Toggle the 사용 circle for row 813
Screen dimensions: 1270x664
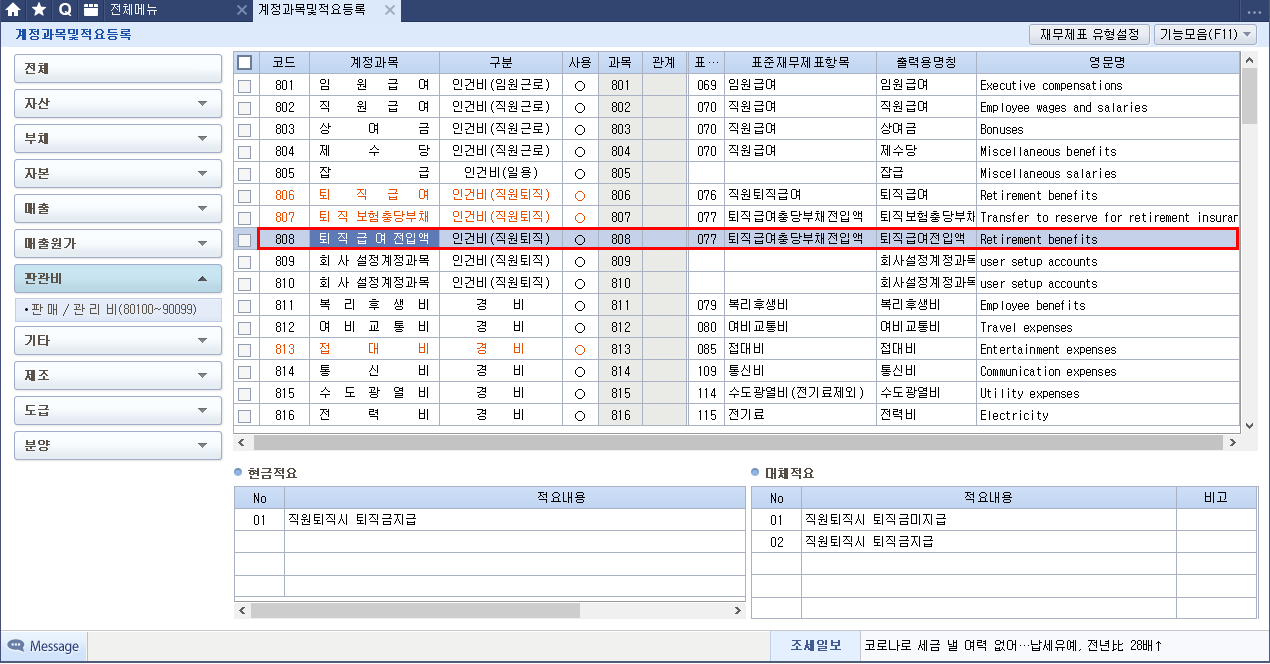coord(580,350)
